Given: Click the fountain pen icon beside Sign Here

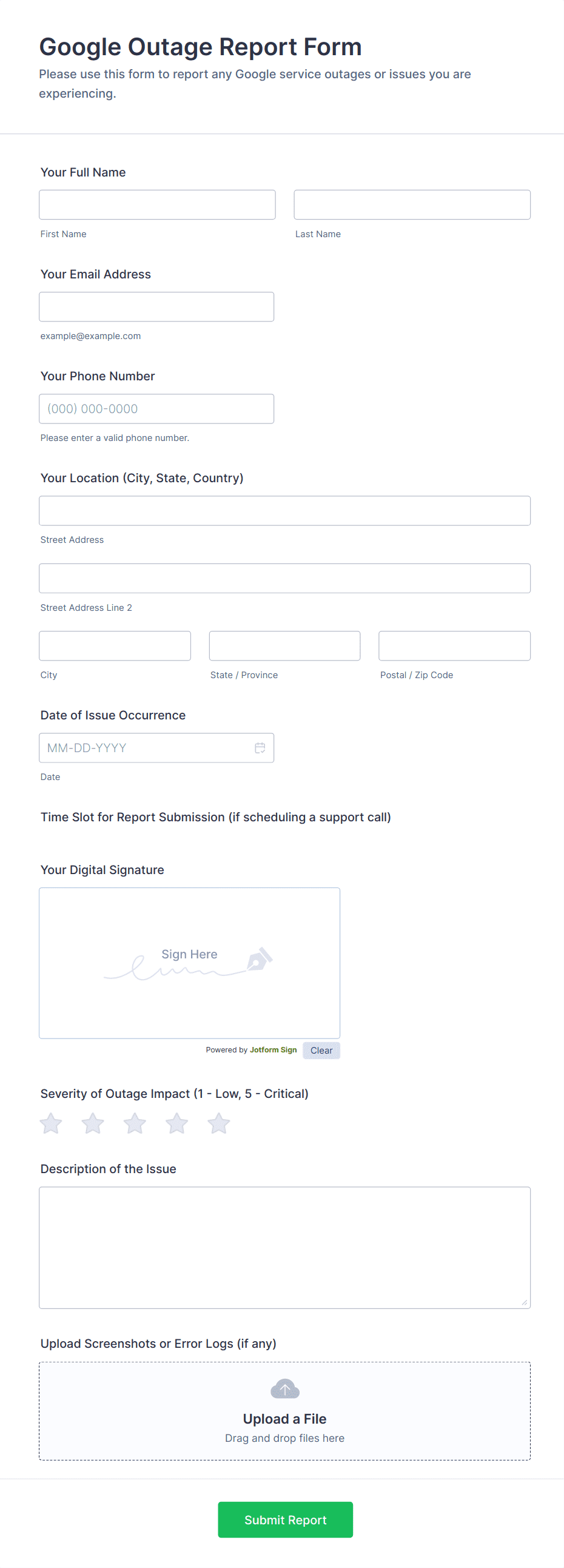Looking at the screenshot, I should [x=257, y=959].
